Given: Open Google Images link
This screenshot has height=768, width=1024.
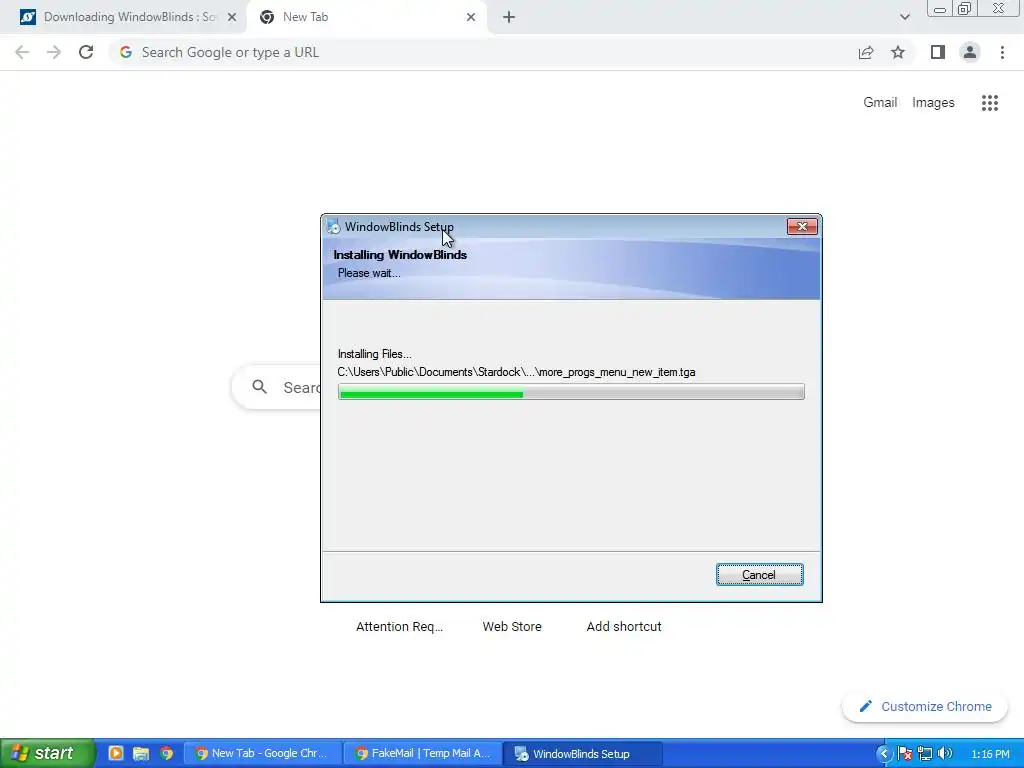Looking at the screenshot, I should point(933,103).
